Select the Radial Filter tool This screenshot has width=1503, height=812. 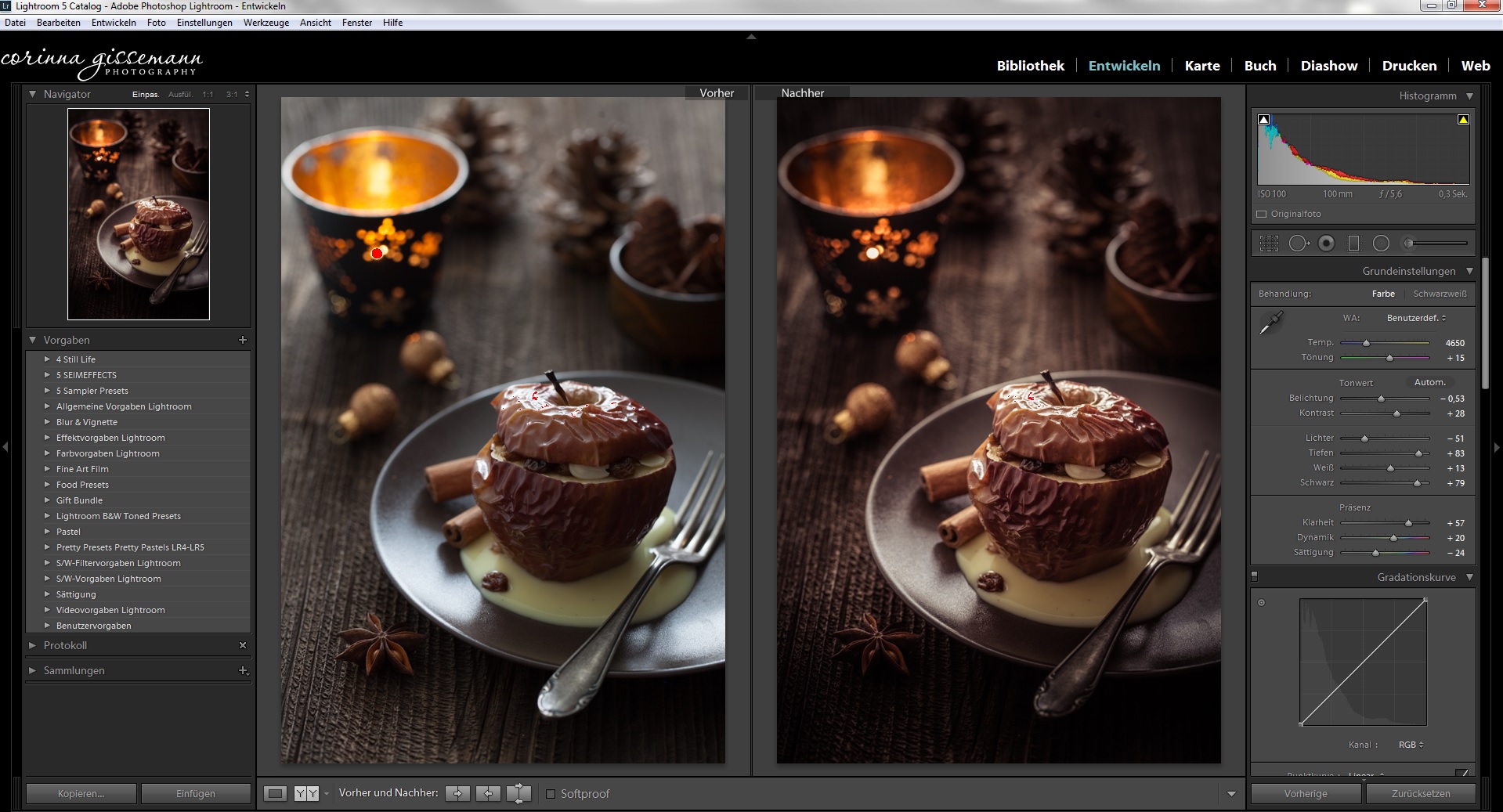(x=1382, y=244)
